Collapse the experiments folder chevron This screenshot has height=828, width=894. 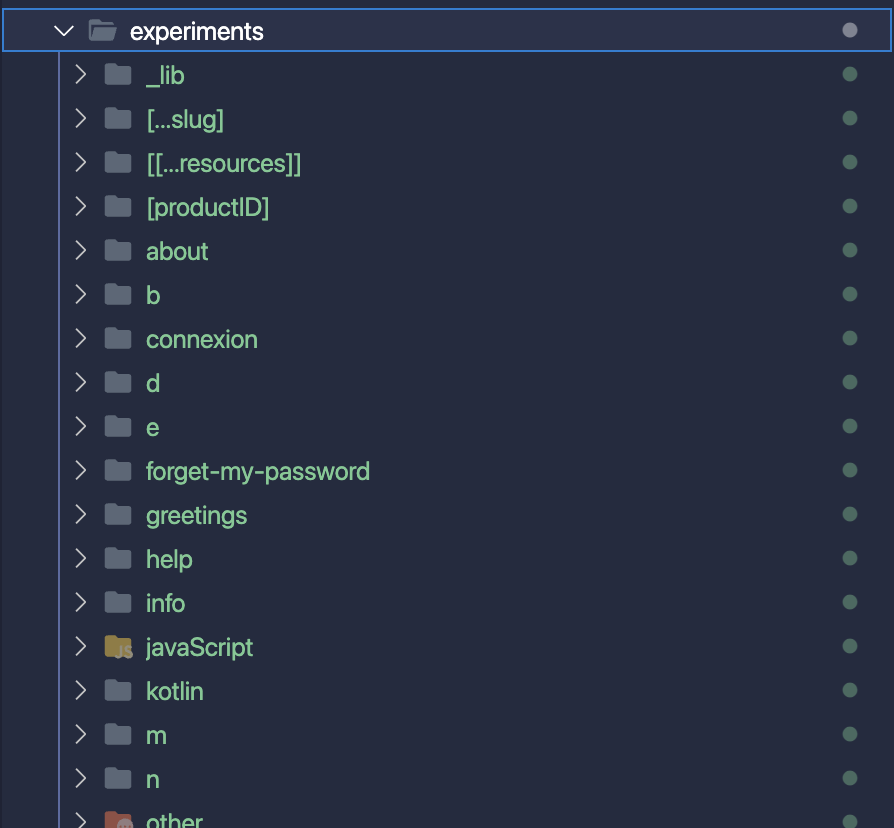(65, 31)
